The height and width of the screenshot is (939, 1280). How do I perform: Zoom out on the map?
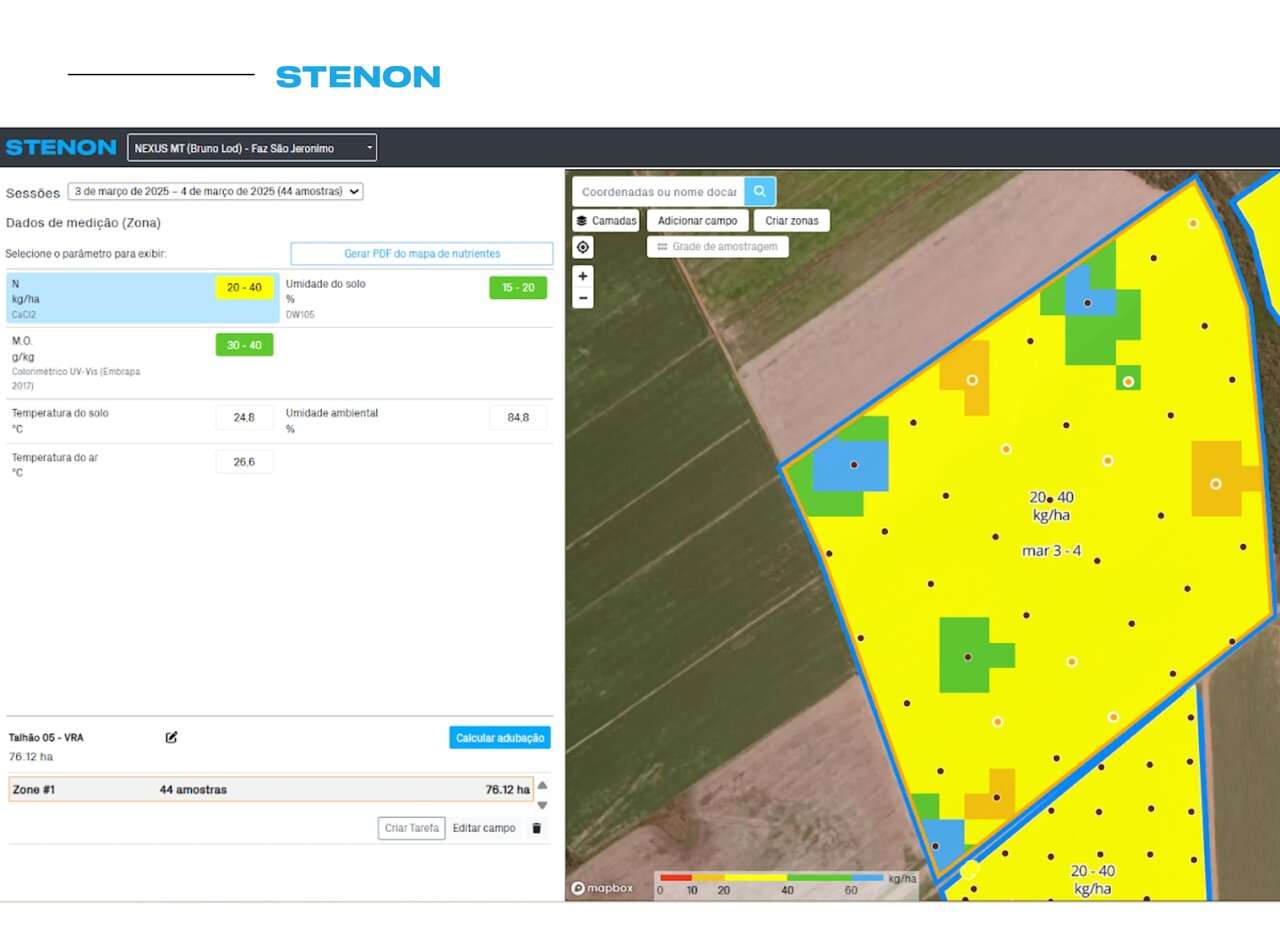pos(583,298)
